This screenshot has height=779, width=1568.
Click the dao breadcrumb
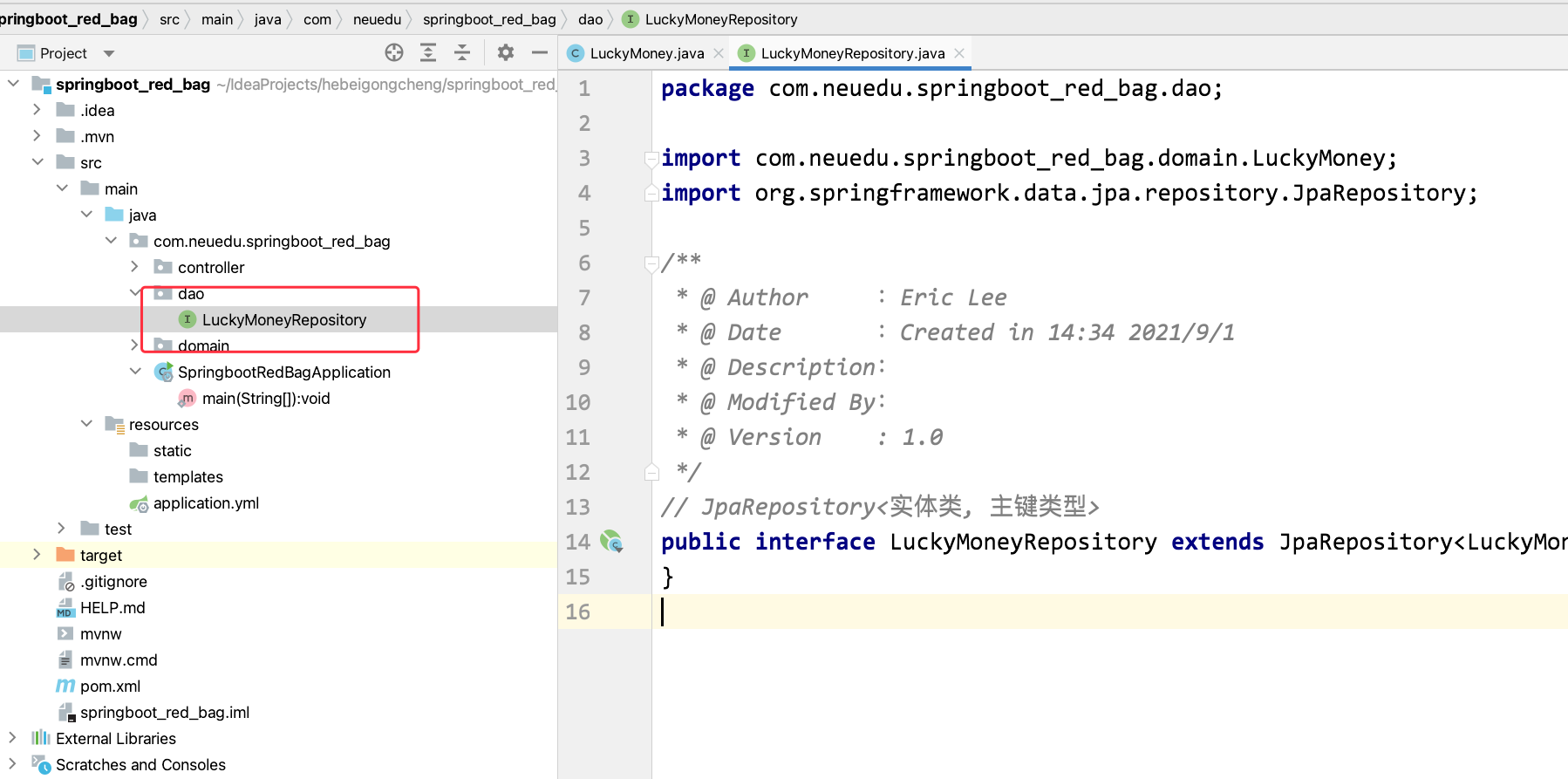590,19
